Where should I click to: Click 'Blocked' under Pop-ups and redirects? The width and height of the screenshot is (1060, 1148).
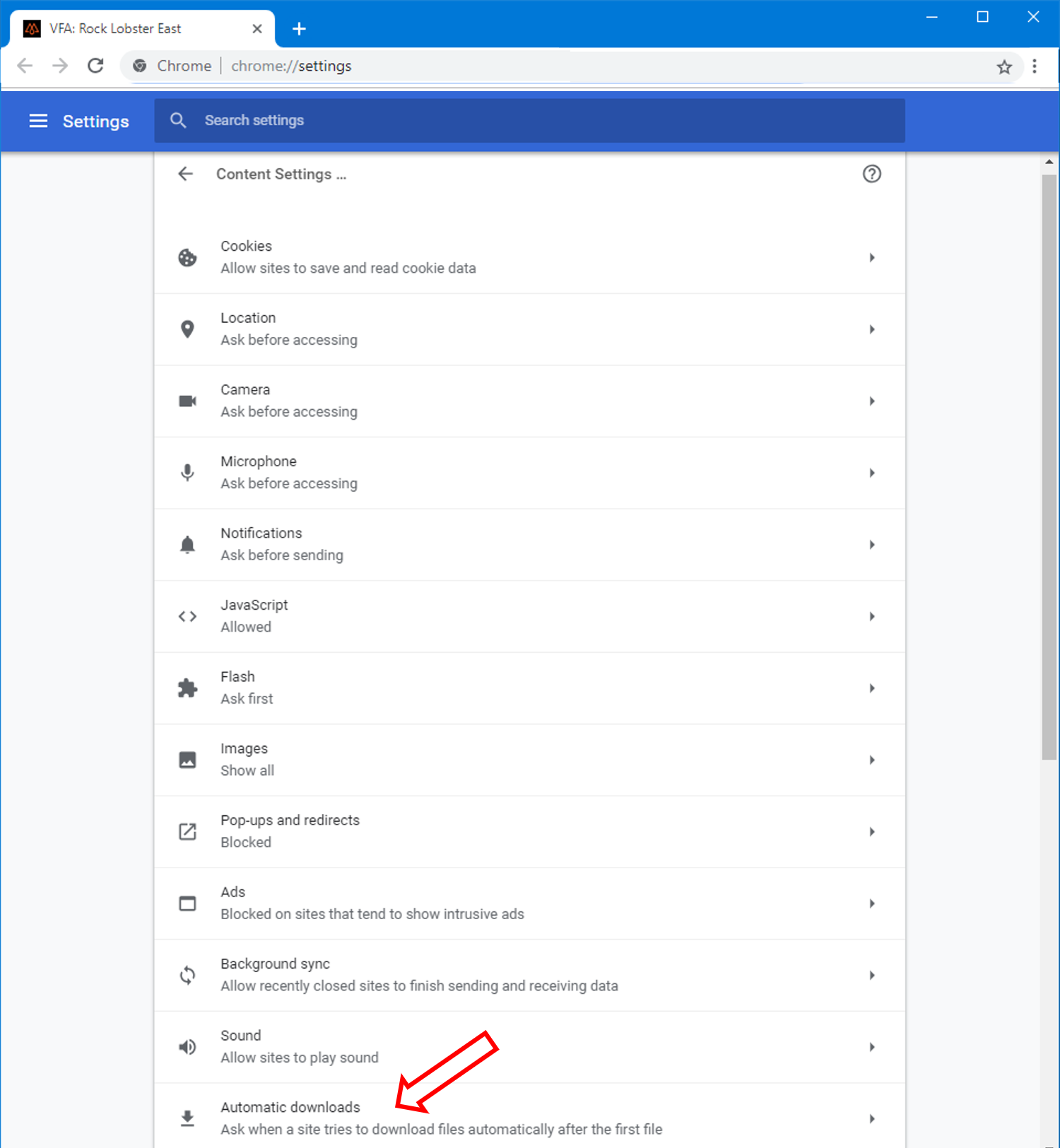(246, 842)
